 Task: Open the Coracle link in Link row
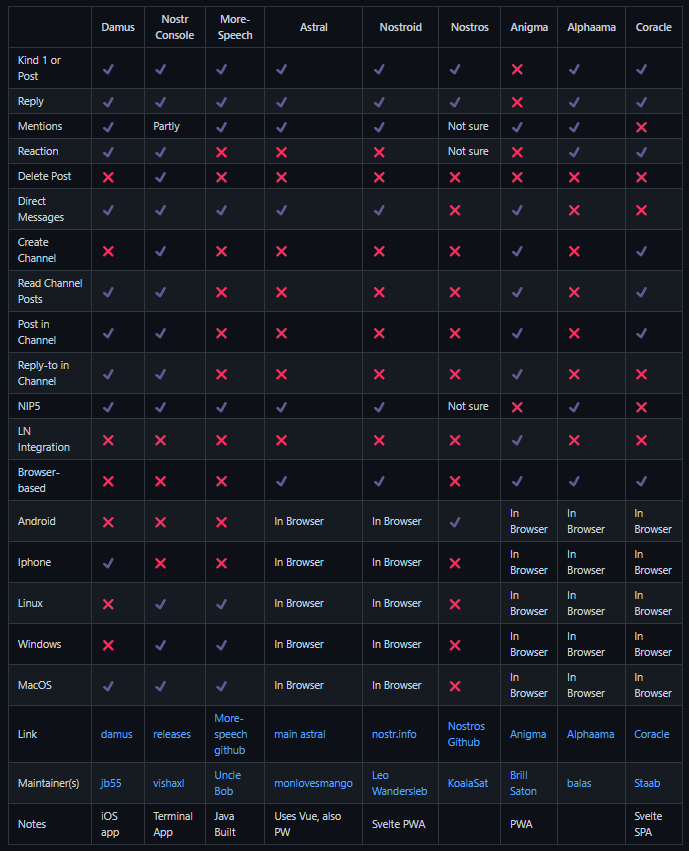click(652, 734)
